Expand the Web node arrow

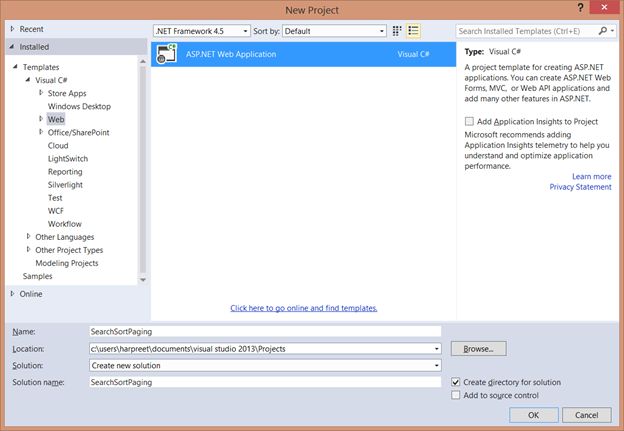tap(41, 119)
